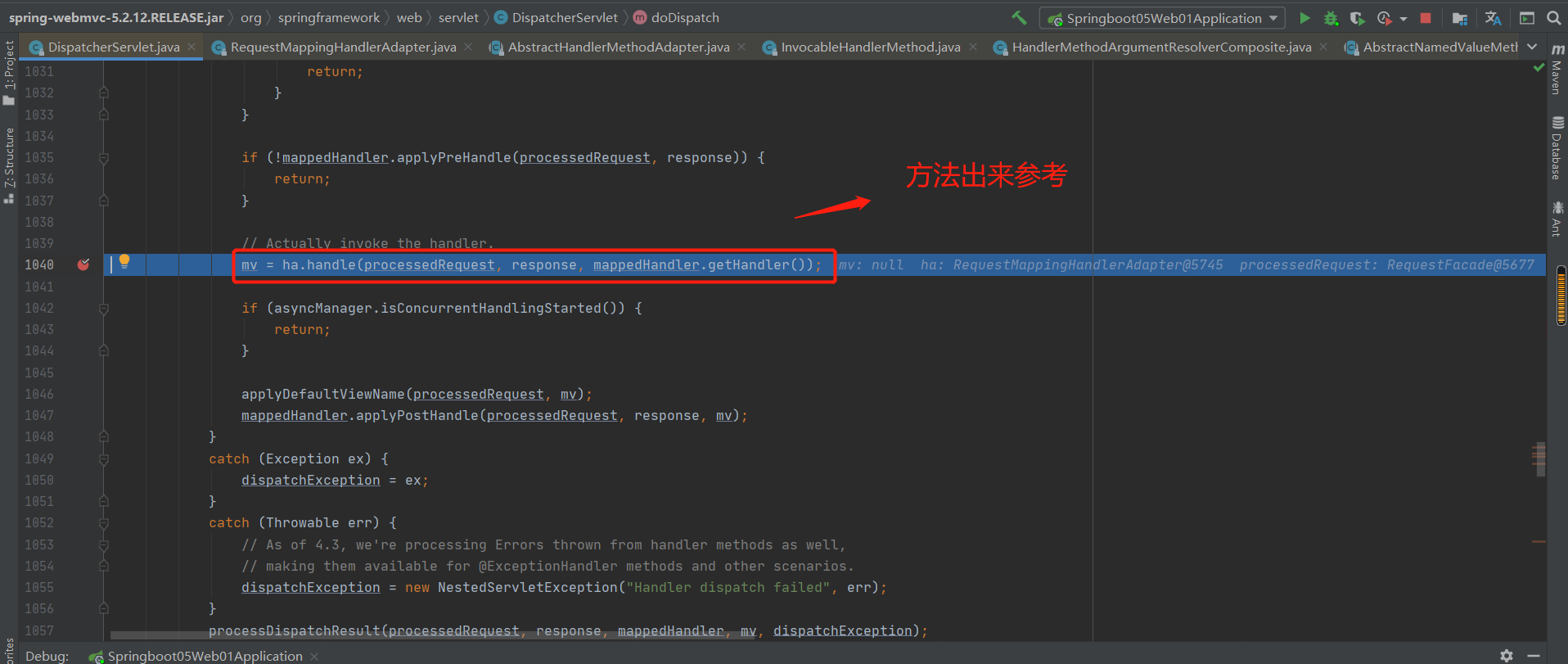The width and height of the screenshot is (1568, 664).
Task: Click the orange warning stripe mark near line 1053
Action: pyautogui.click(x=1539, y=541)
